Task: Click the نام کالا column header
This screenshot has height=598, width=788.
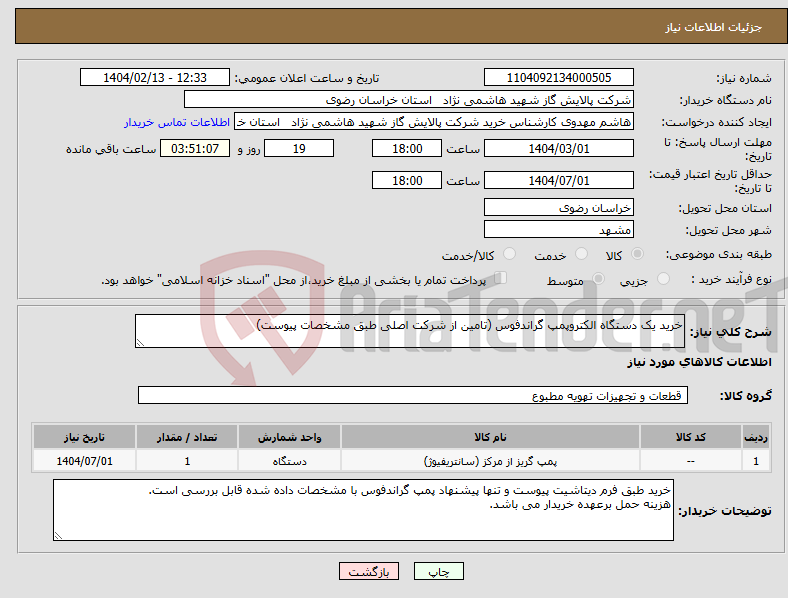Action: point(490,437)
